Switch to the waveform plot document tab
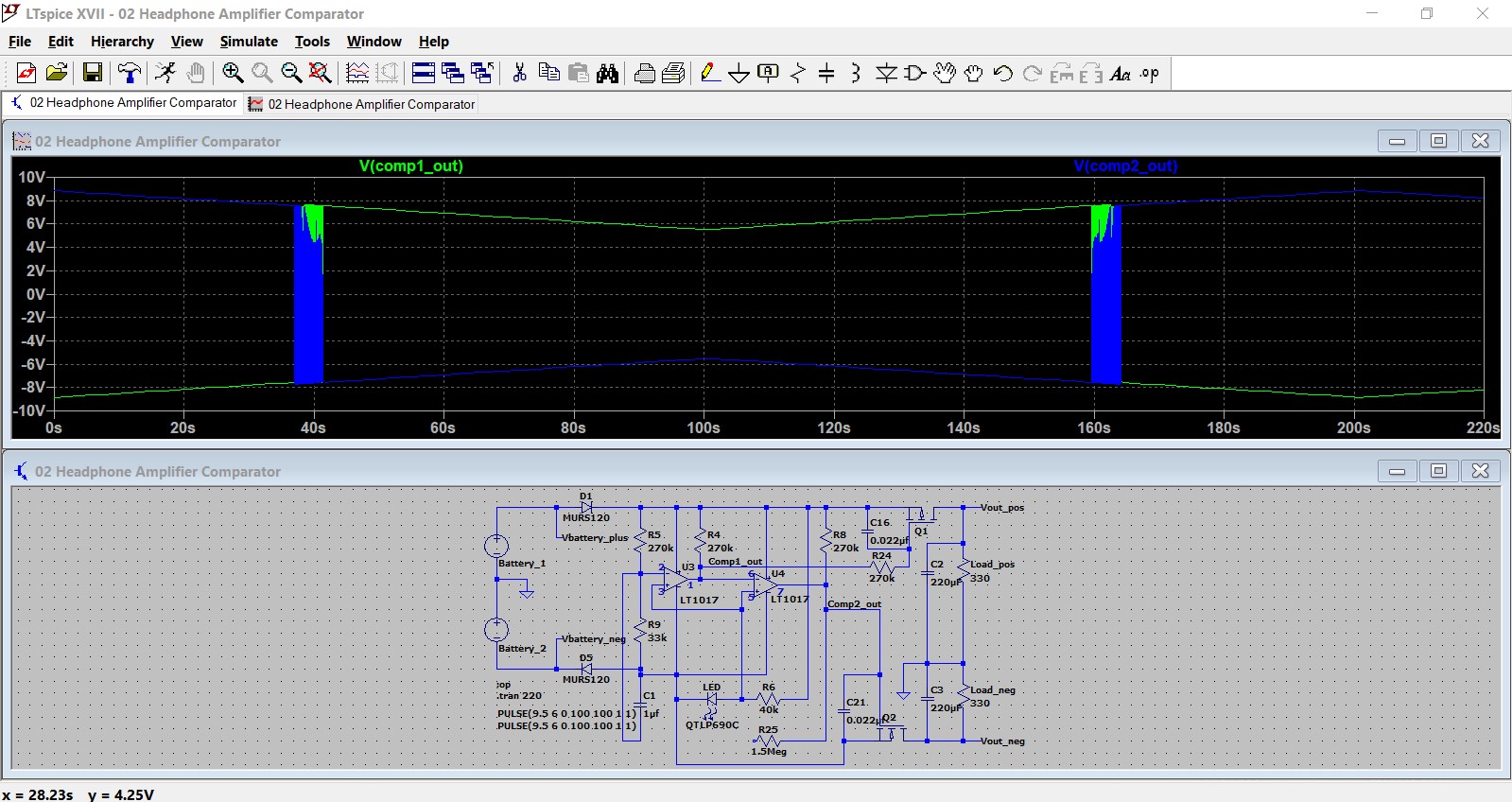The image size is (1512, 802). tap(361, 104)
